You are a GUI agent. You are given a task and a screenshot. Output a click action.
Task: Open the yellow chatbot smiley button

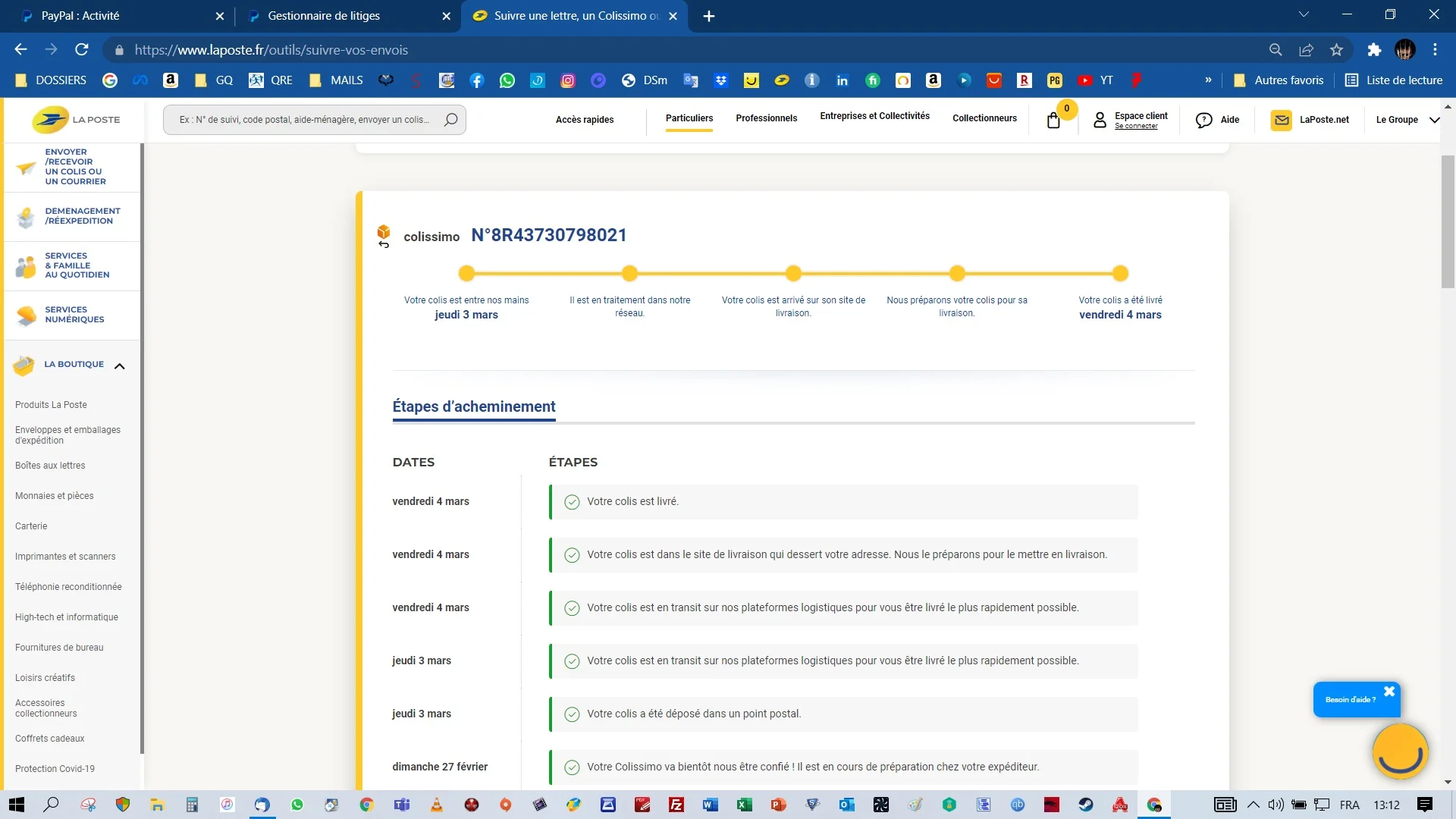click(1400, 752)
